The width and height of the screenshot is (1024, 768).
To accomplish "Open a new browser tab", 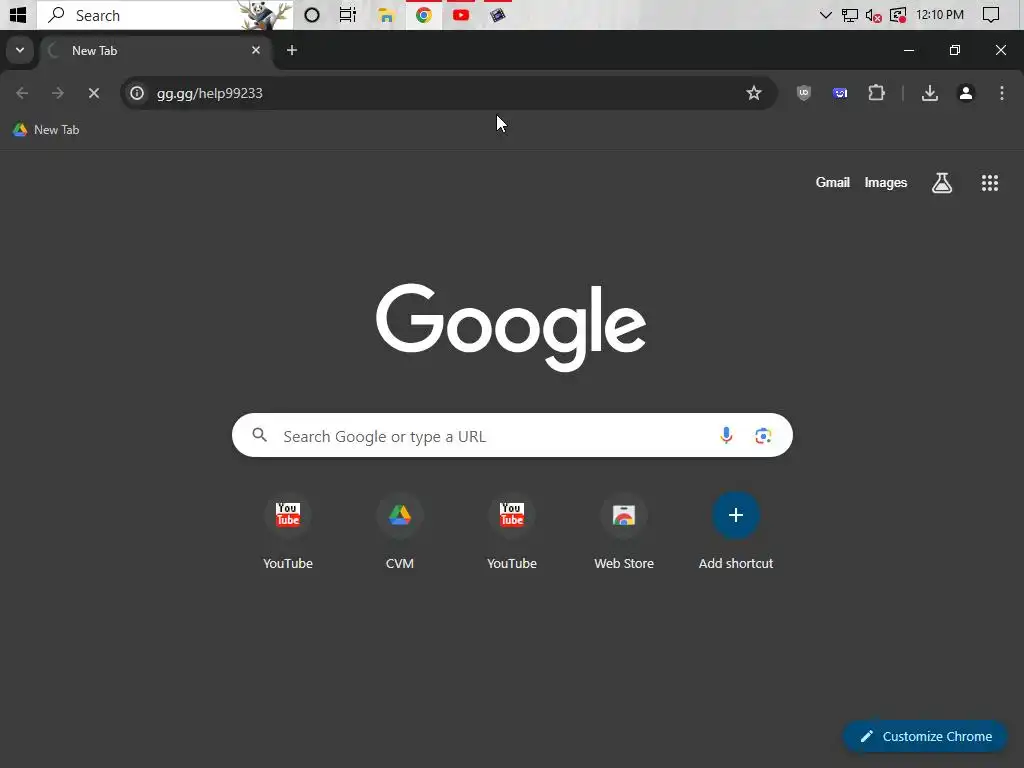I will click(x=292, y=50).
